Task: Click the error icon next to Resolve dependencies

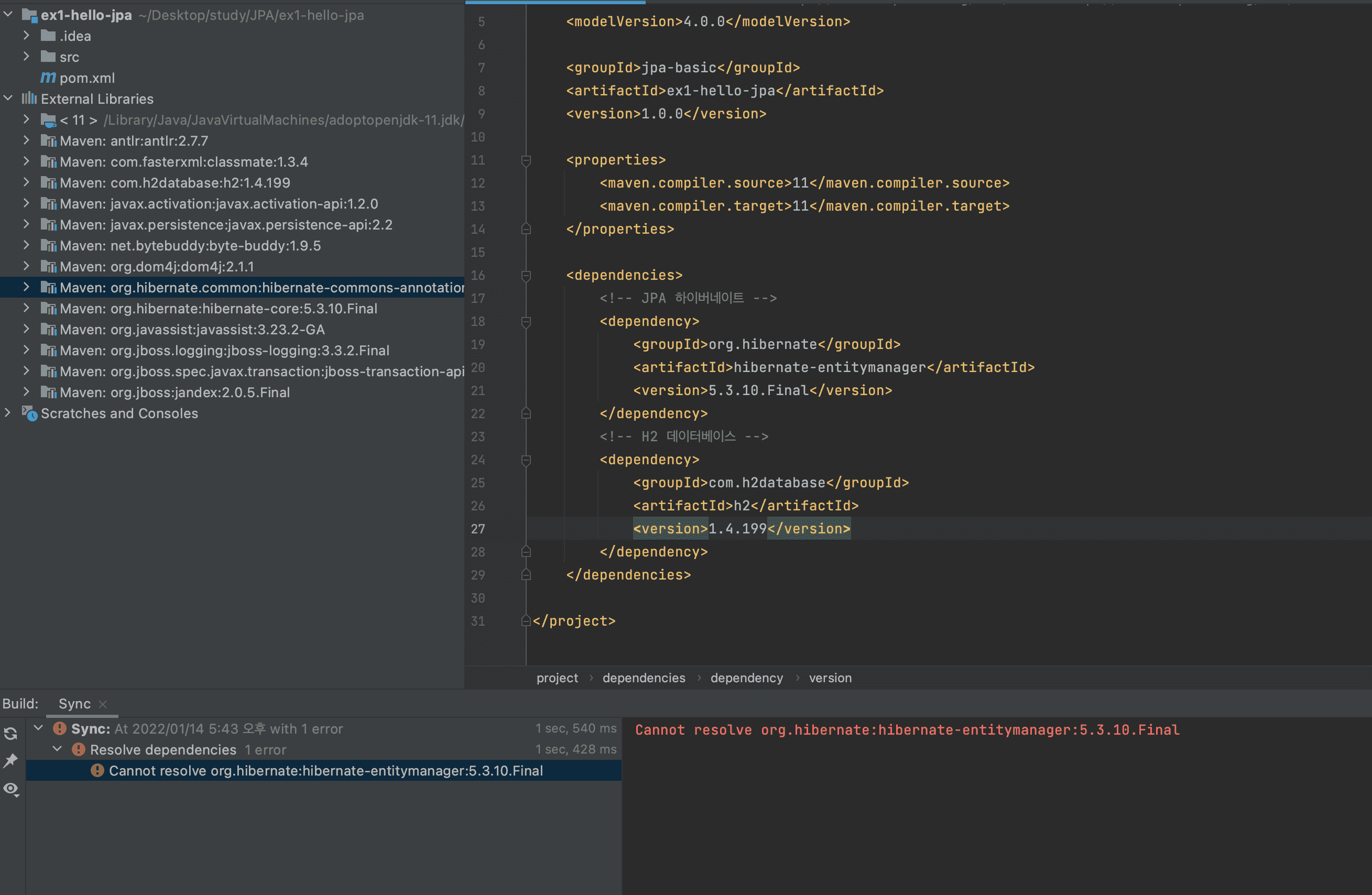Action: coord(79,749)
